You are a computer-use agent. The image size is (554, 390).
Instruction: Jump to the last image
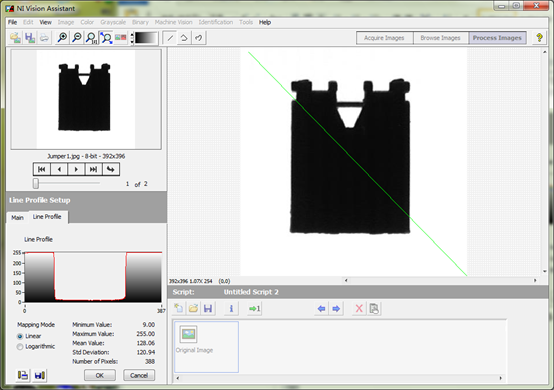[93, 169]
